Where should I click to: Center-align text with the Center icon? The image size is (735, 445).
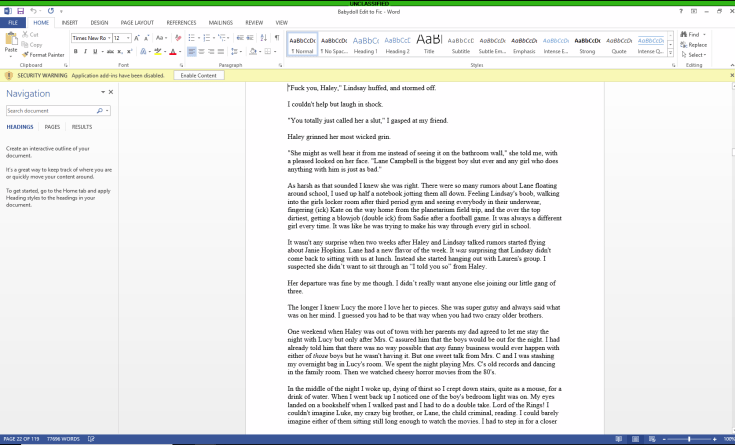[x=201, y=51]
